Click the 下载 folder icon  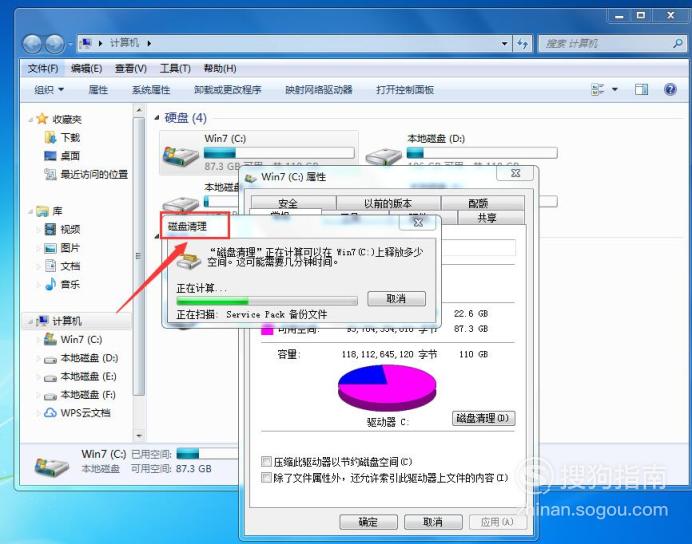tap(50, 137)
